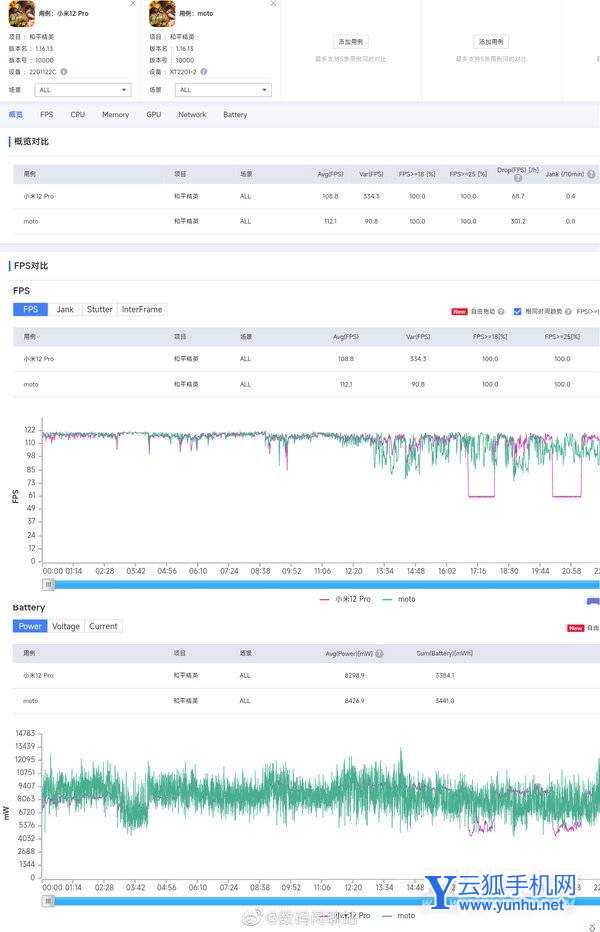Switch to the Battery top tab

pyautogui.click(x=235, y=114)
